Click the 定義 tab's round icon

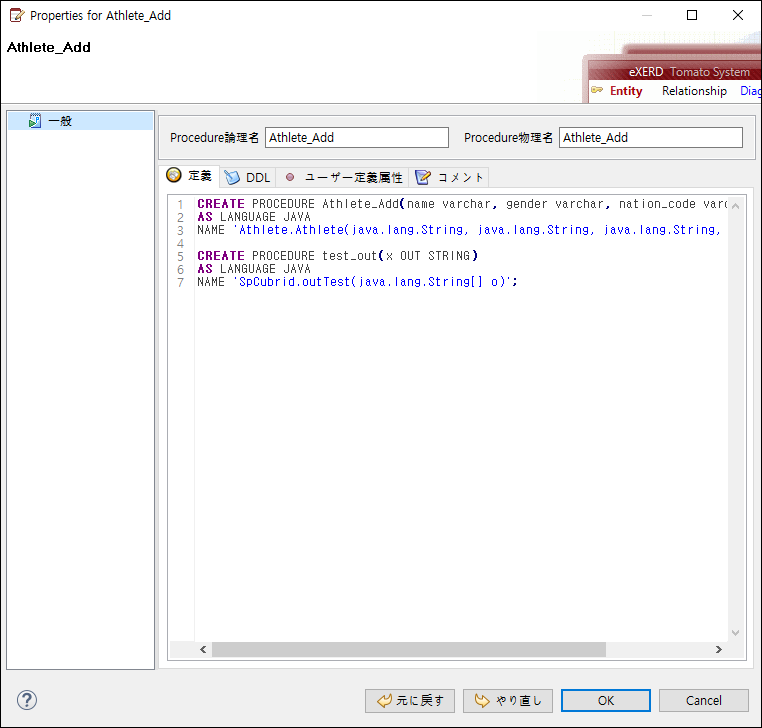[x=173, y=175]
